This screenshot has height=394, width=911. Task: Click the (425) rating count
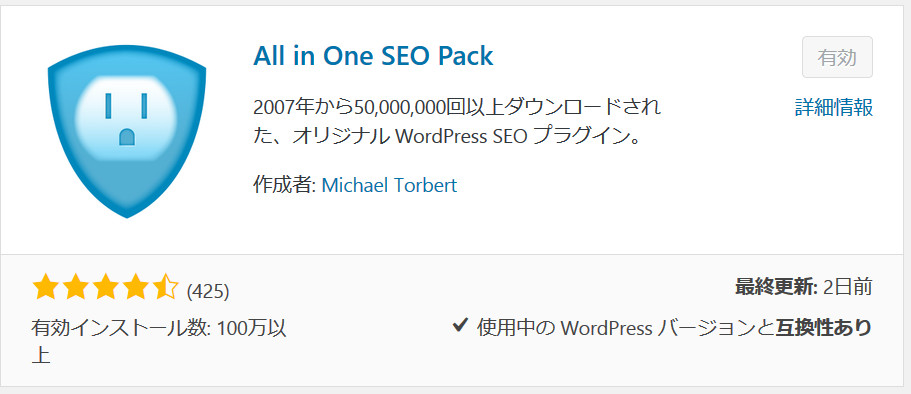(x=208, y=291)
